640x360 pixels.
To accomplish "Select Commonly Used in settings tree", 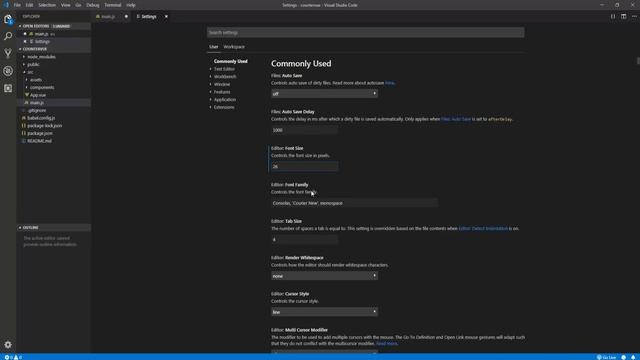I will [x=231, y=61].
